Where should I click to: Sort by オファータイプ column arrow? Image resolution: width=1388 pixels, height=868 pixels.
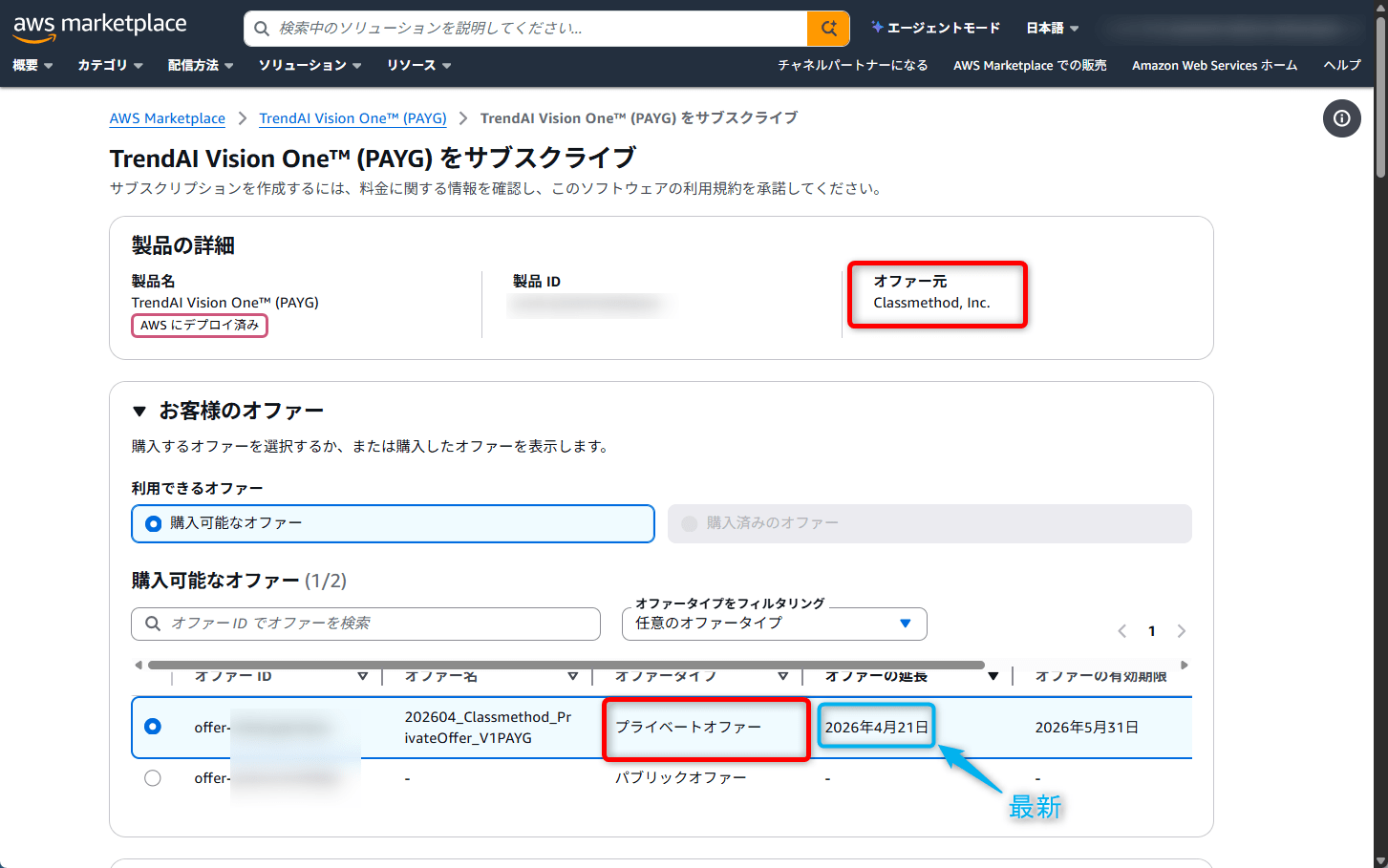coord(783,676)
